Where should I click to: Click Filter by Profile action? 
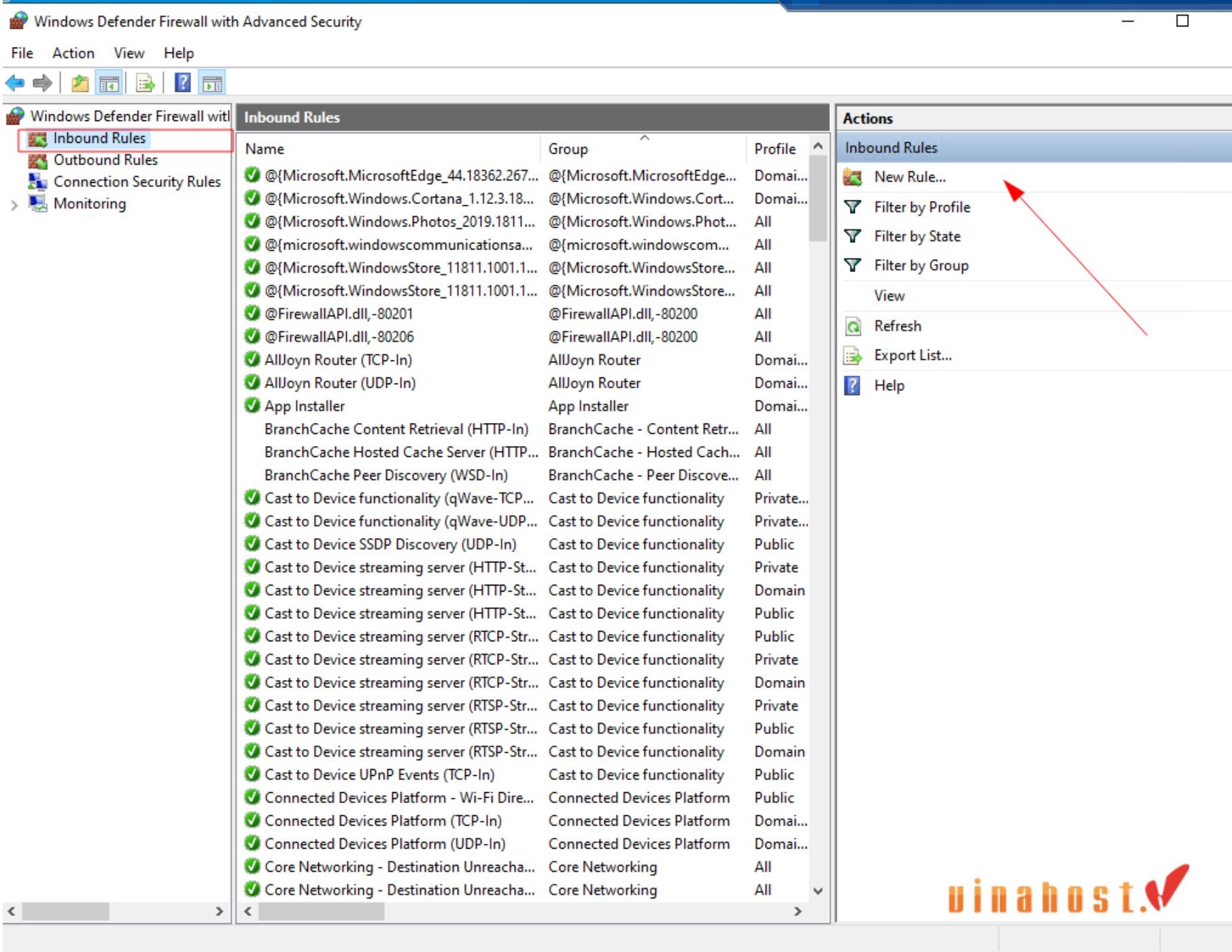[922, 207]
